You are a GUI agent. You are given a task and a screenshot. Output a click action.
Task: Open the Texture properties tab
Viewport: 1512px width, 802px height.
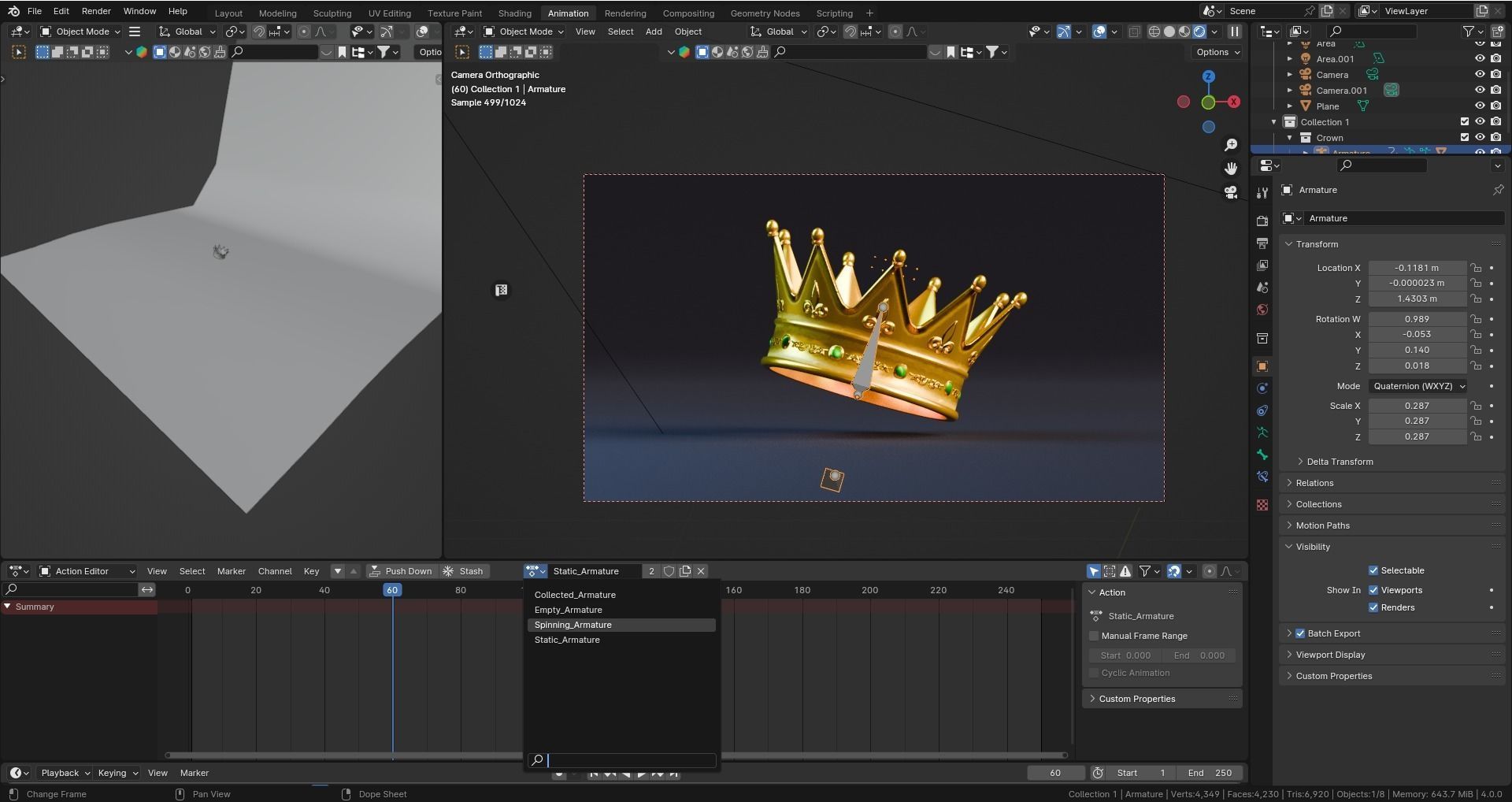(1262, 505)
